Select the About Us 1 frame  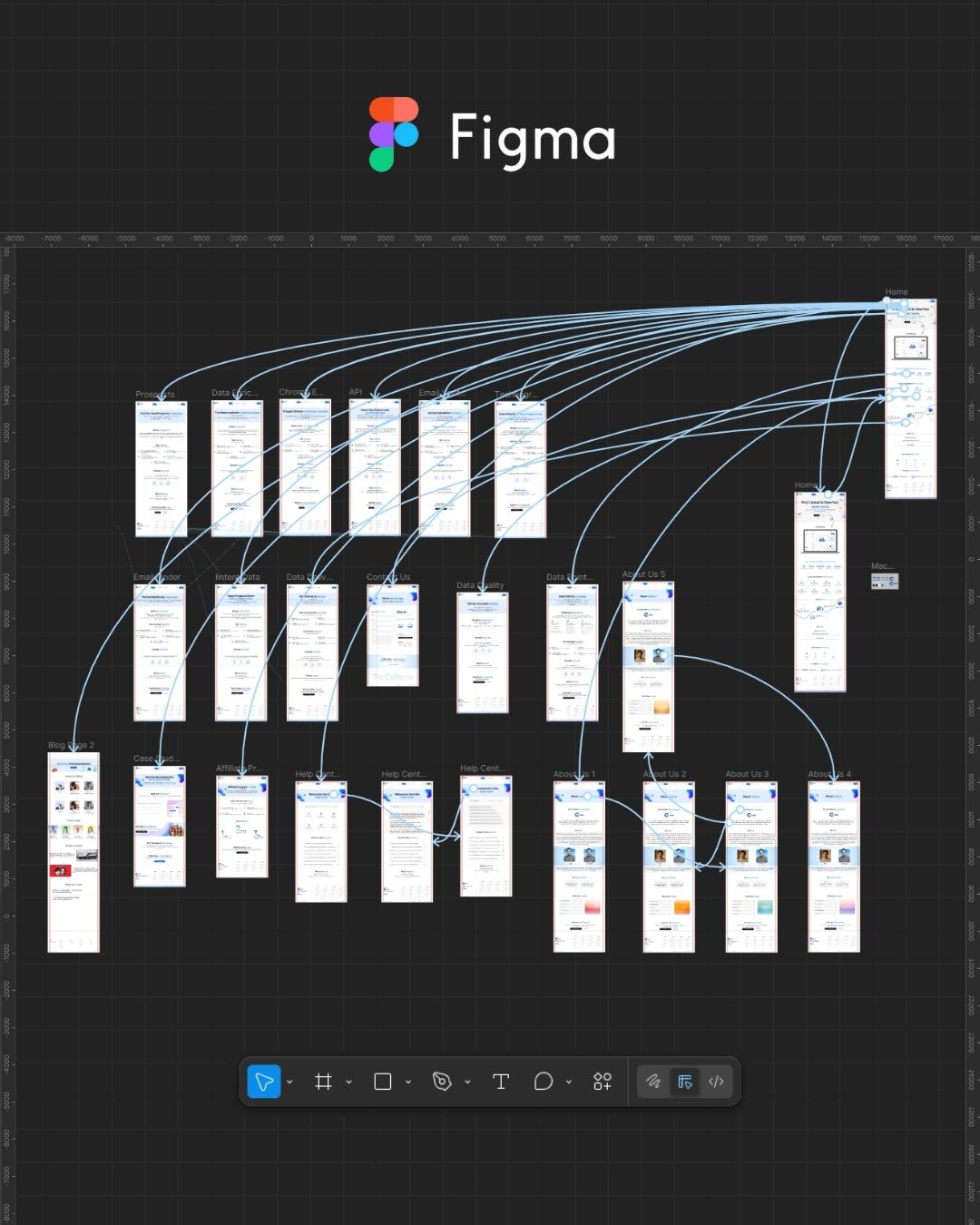point(579,867)
